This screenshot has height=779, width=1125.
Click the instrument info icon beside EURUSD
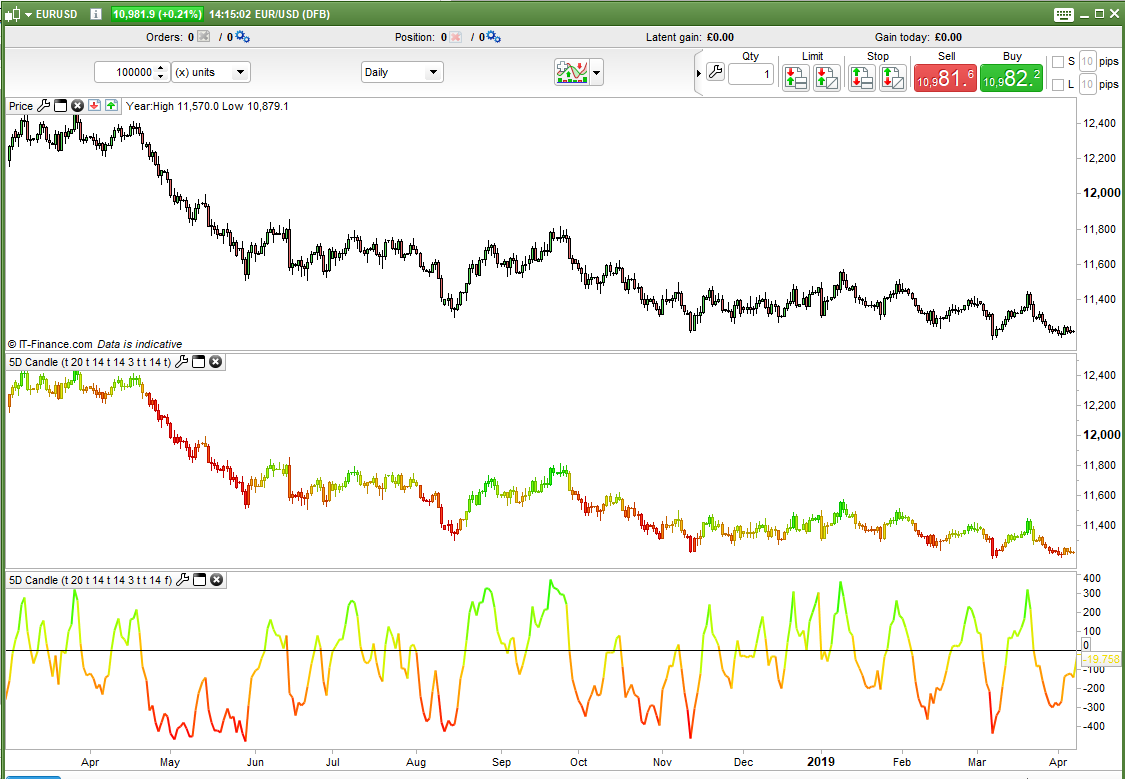tap(96, 14)
